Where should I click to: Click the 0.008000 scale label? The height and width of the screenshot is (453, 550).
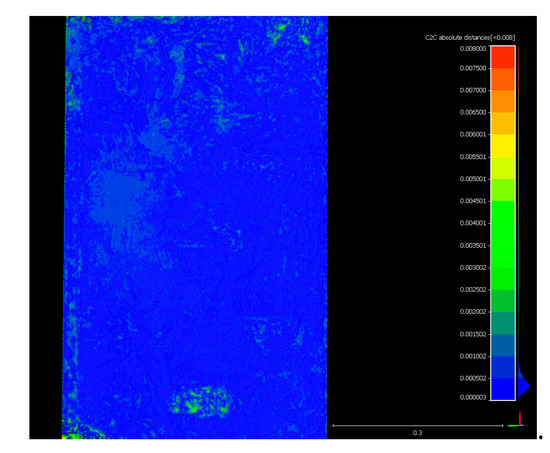point(473,48)
